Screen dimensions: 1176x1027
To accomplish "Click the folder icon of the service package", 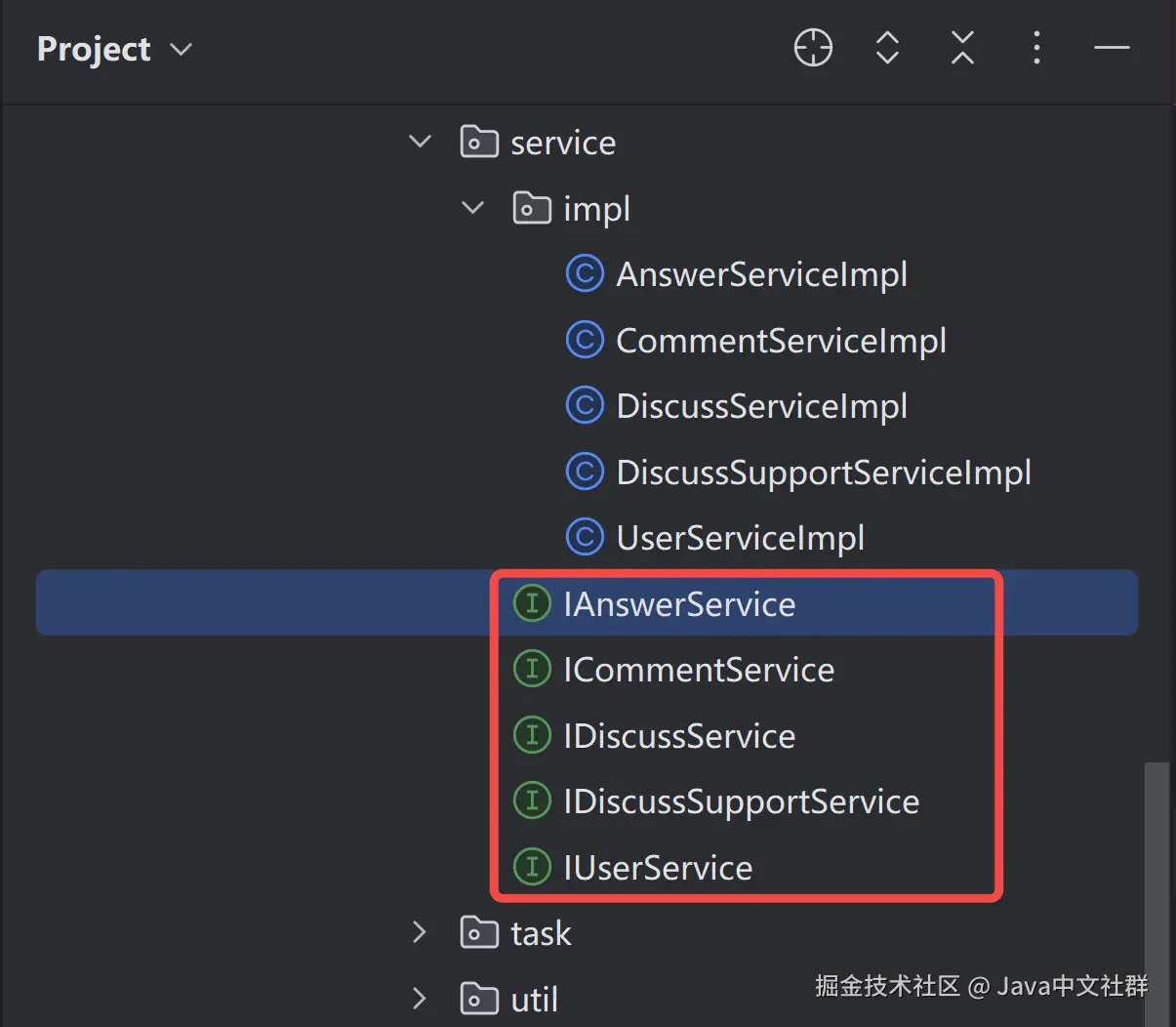I will tap(478, 143).
